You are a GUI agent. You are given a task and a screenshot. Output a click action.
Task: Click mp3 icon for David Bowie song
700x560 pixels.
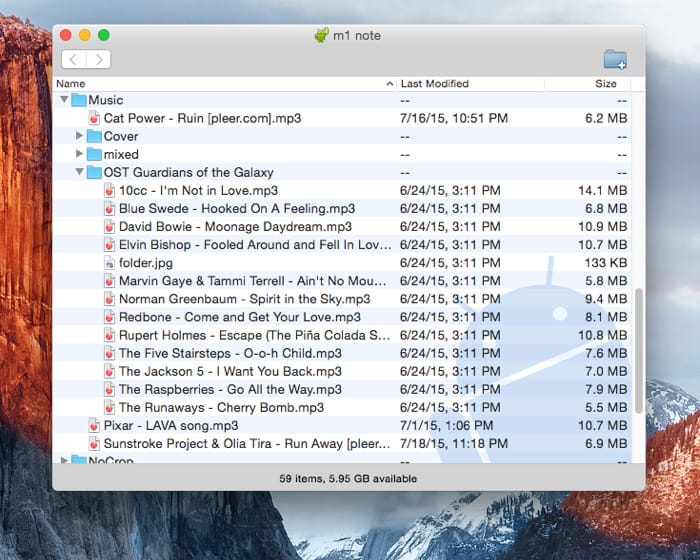pyautogui.click(x=109, y=226)
